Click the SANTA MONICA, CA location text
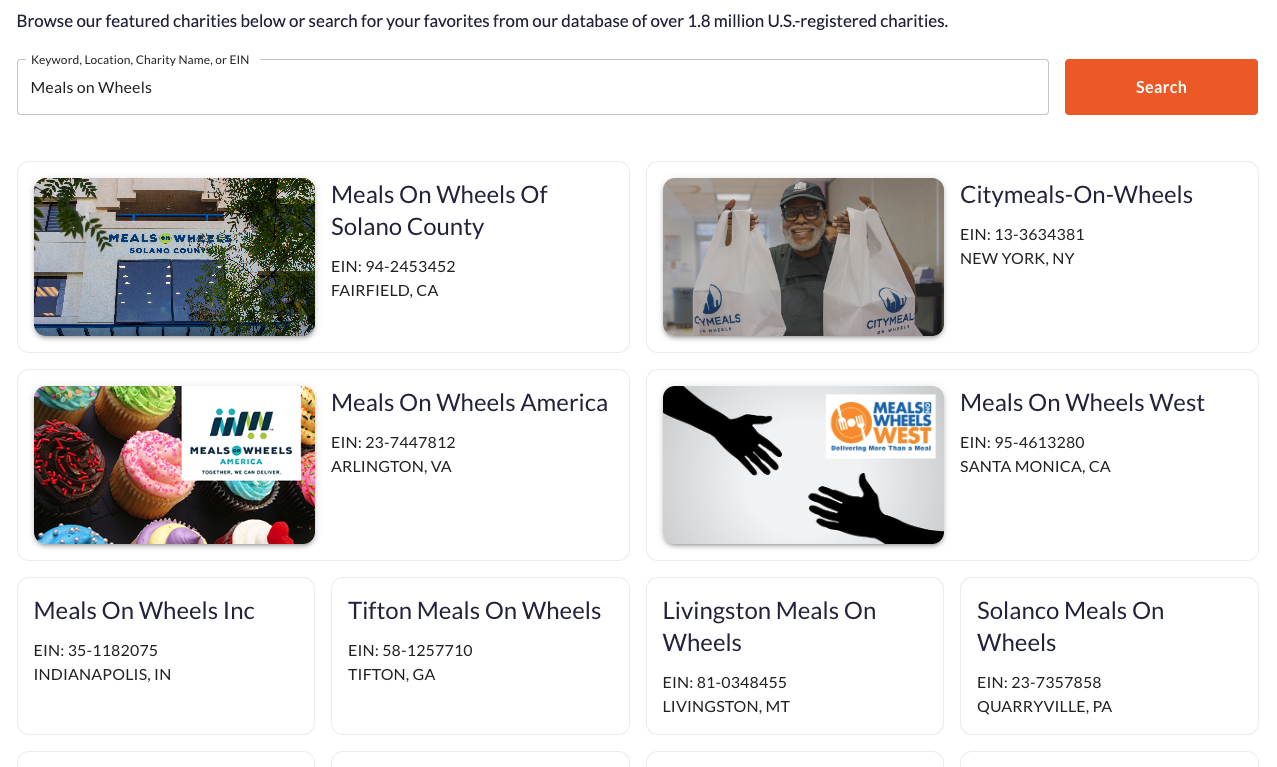Image resolution: width=1277 pixels, height=767 pixels. point(1035,466)
